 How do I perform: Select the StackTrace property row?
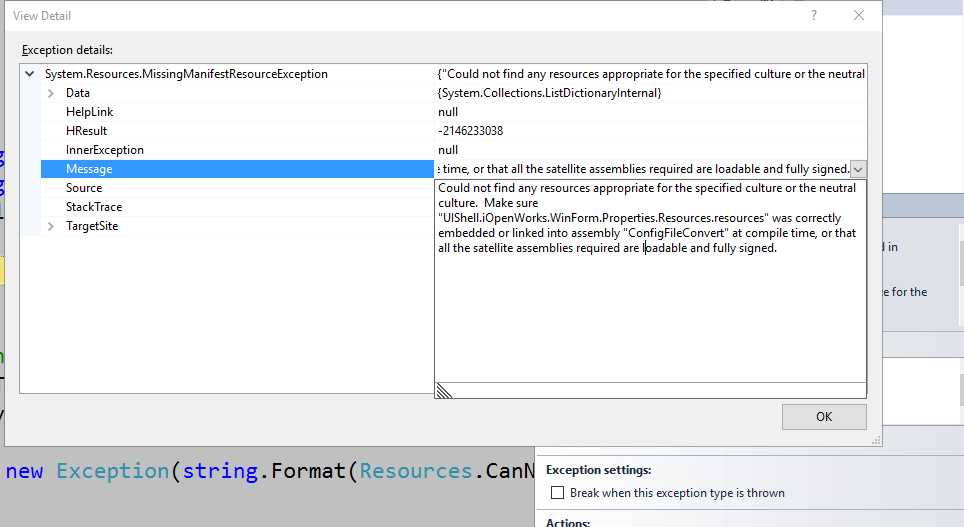(94, 207)
